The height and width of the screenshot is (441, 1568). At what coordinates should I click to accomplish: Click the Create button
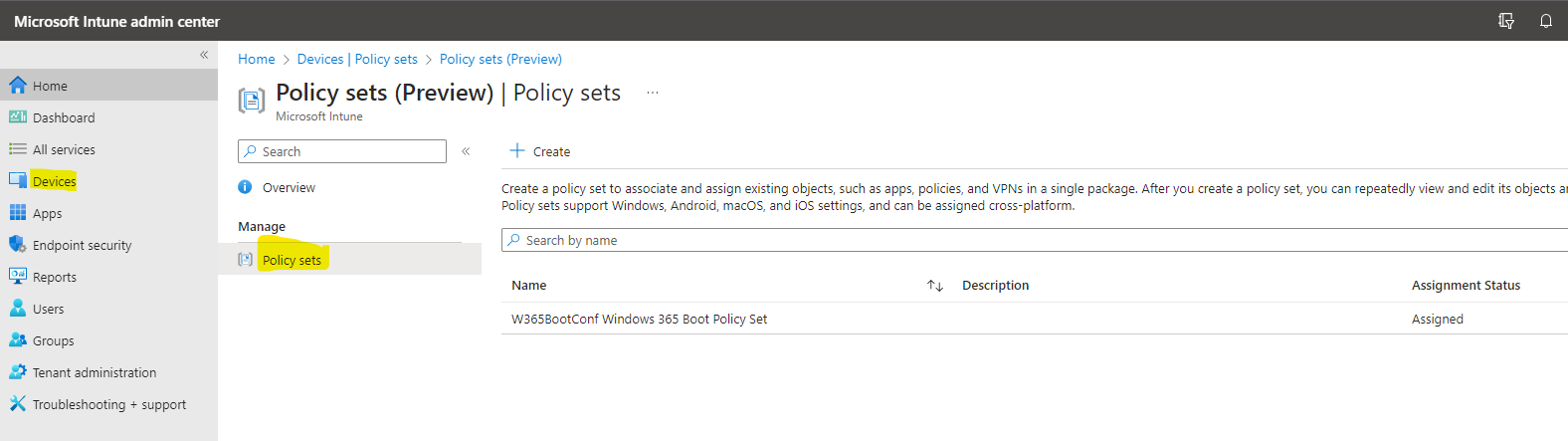(x=540, y=151)
